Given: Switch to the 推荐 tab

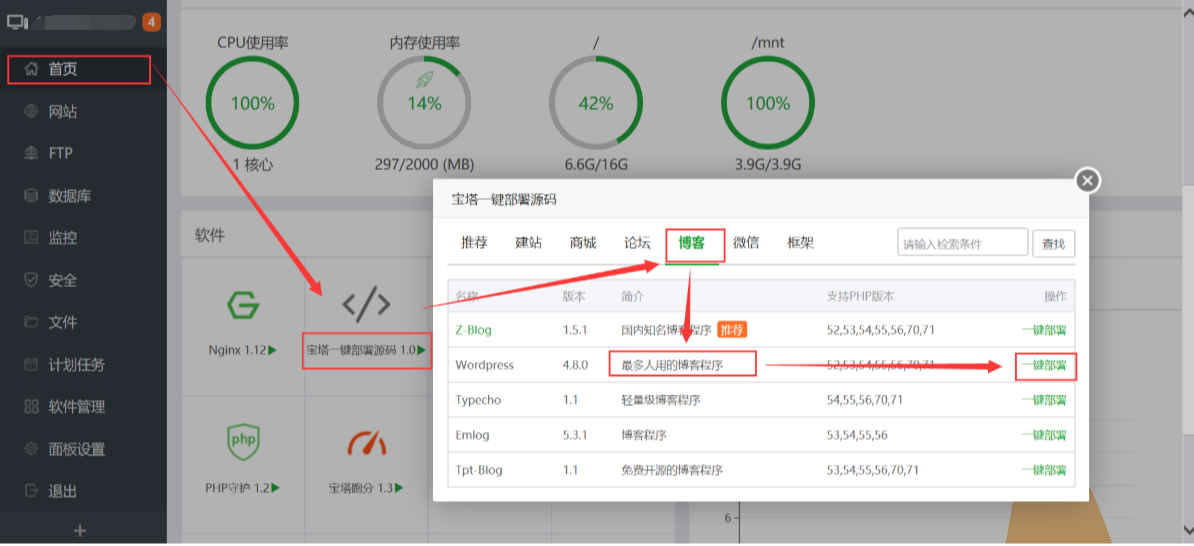Looking at the screenshot, I should [474, 243].
